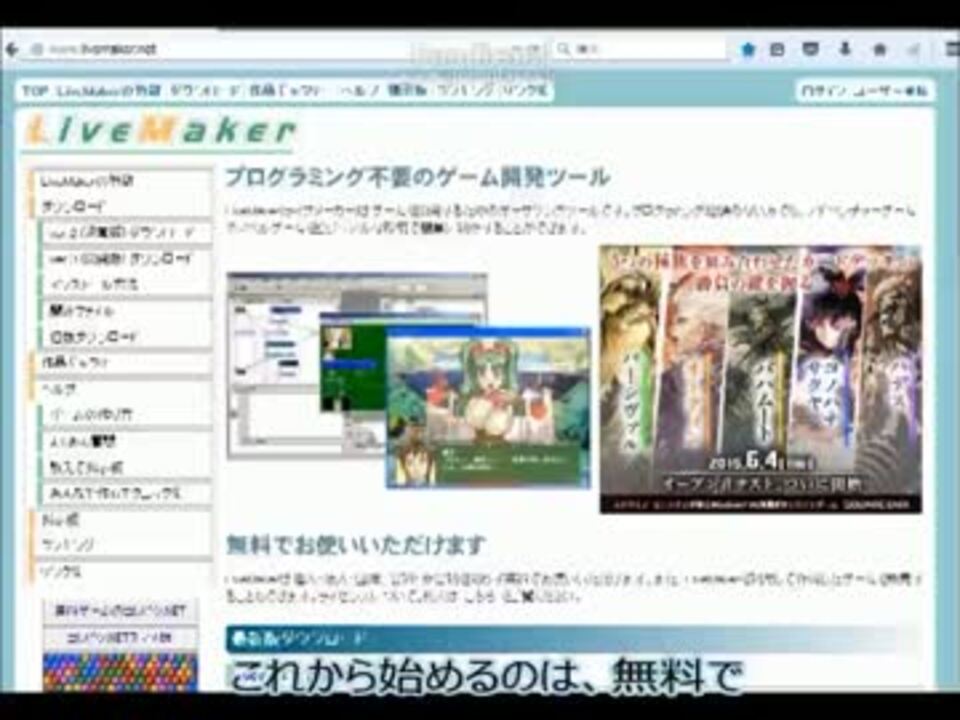
Task: Open 掲示板 in the top navigation bar
Action: point(408,91)
